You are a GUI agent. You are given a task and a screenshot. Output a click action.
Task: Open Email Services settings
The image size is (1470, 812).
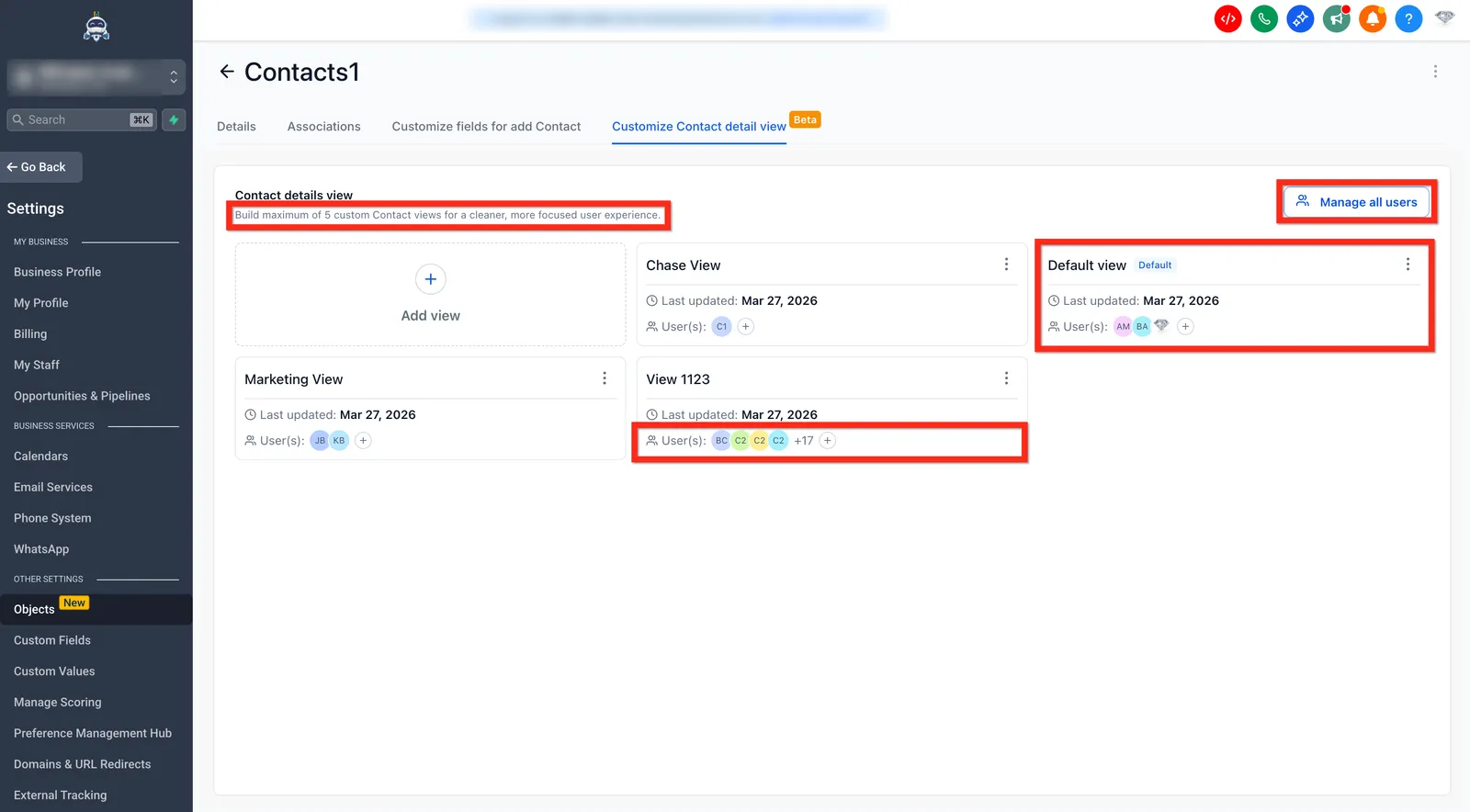point(53,488)
